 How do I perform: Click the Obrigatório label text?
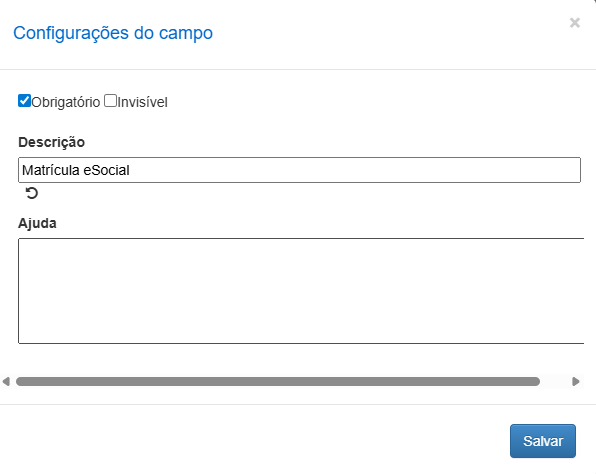[66, 102]
